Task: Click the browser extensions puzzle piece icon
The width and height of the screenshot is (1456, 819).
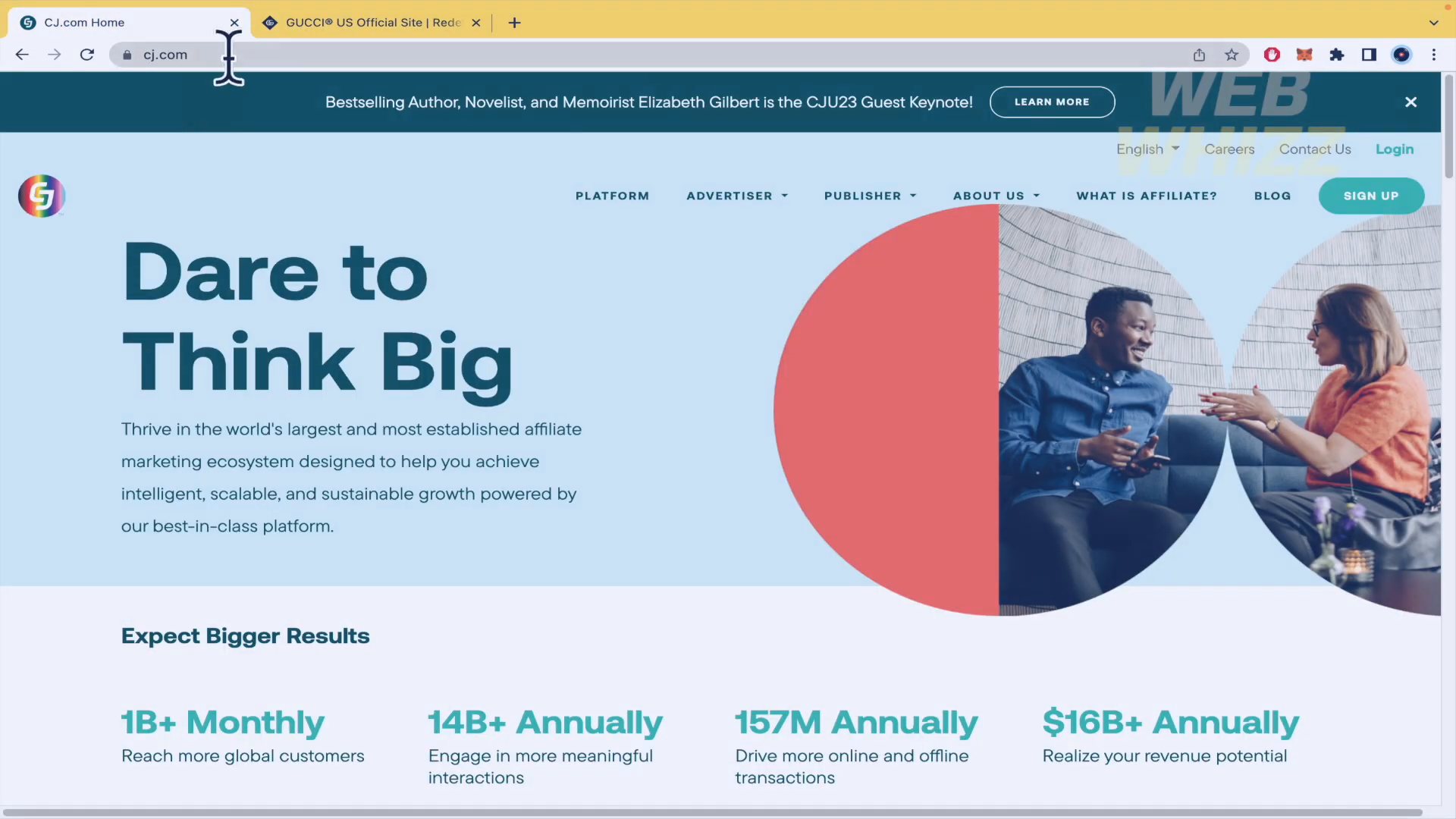Action: click(x=1338, y=54)
